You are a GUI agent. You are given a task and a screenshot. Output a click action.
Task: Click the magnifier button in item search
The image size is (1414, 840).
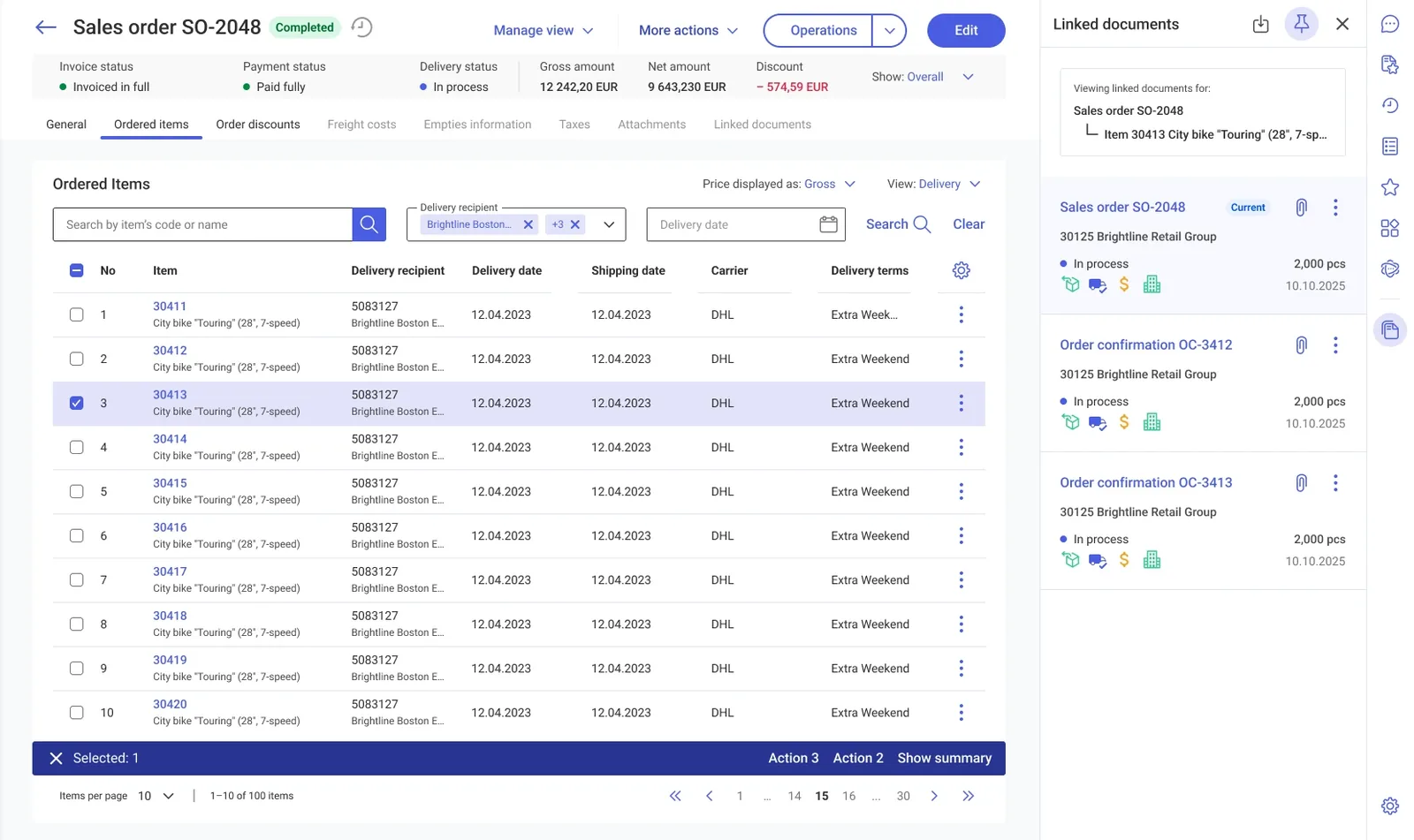coord(369,224)
